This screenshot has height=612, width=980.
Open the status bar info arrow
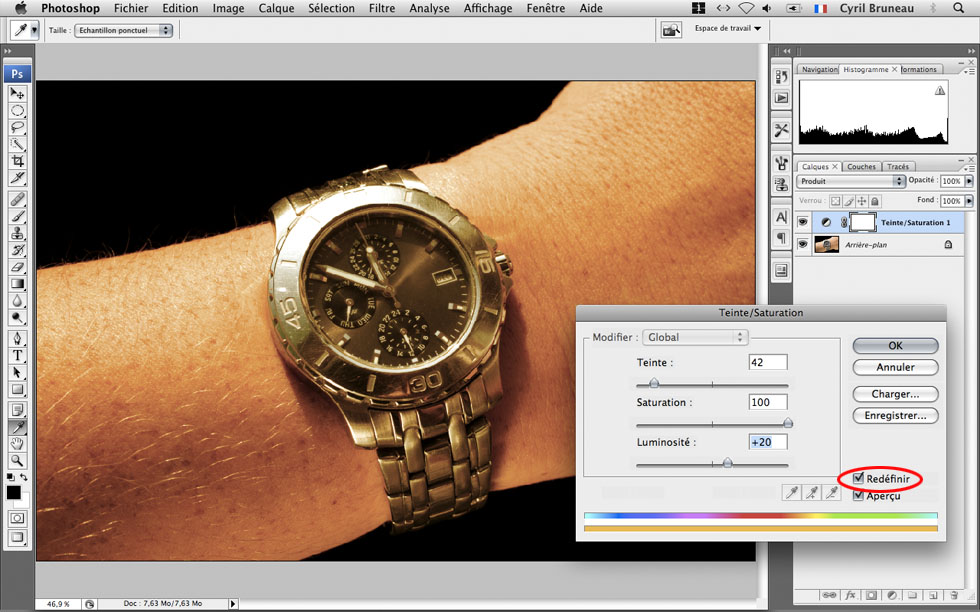233,604
